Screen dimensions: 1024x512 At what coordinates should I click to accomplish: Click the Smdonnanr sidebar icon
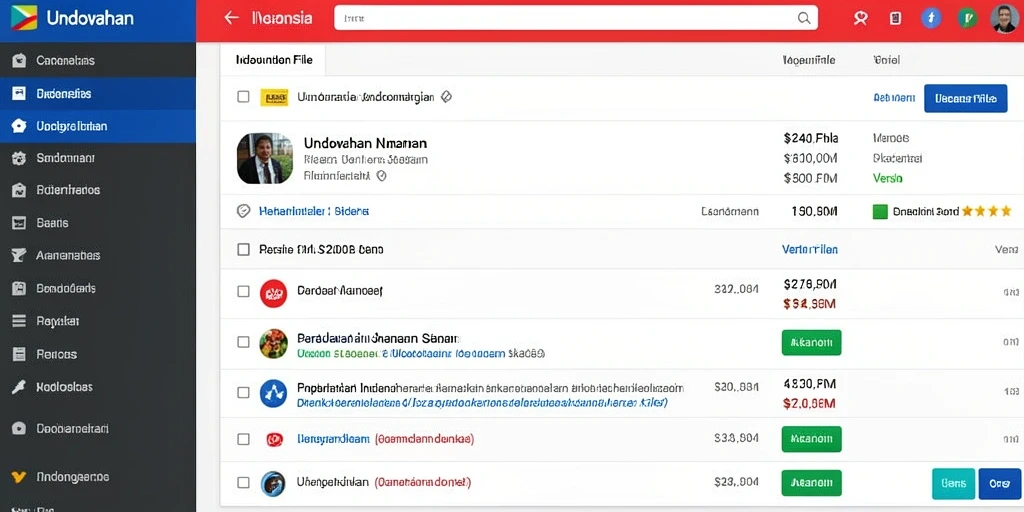coord(19,158)
